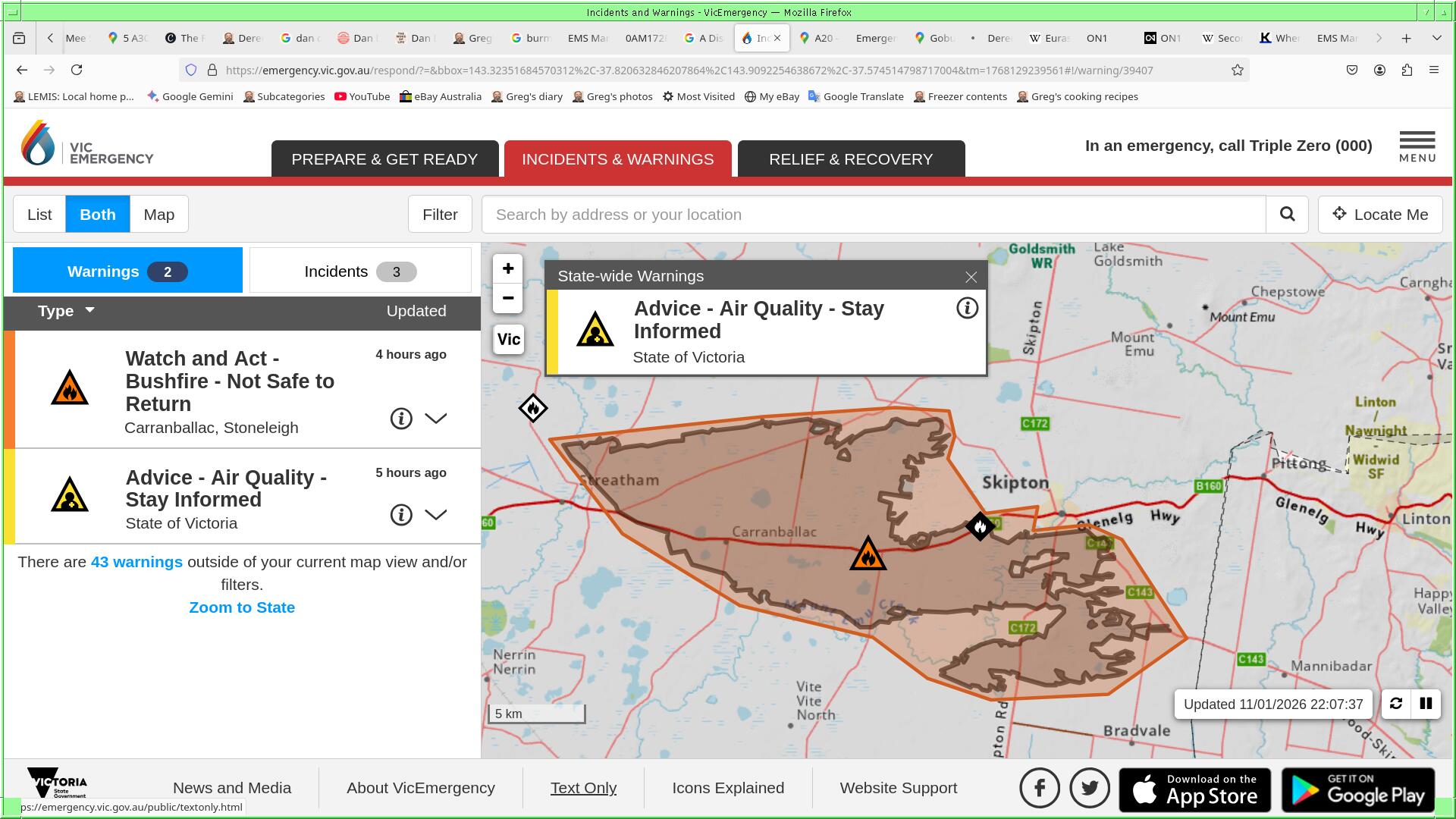Viewport: 1456px width, 819px height.
Task: Switch to Map only view
Action: 159,215
